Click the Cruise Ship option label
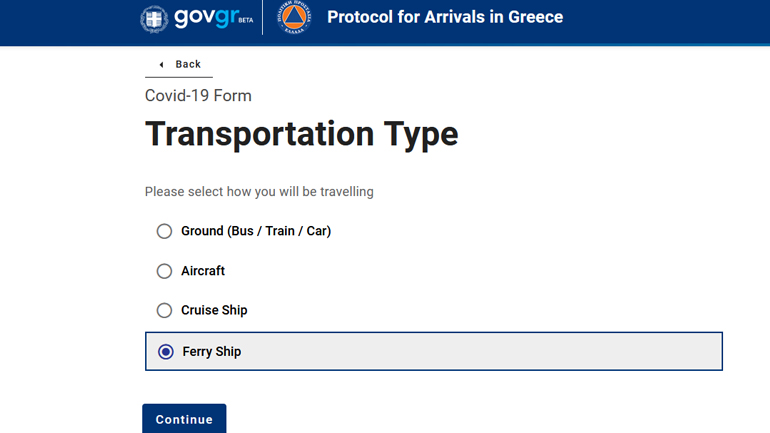 click(214, 310)
